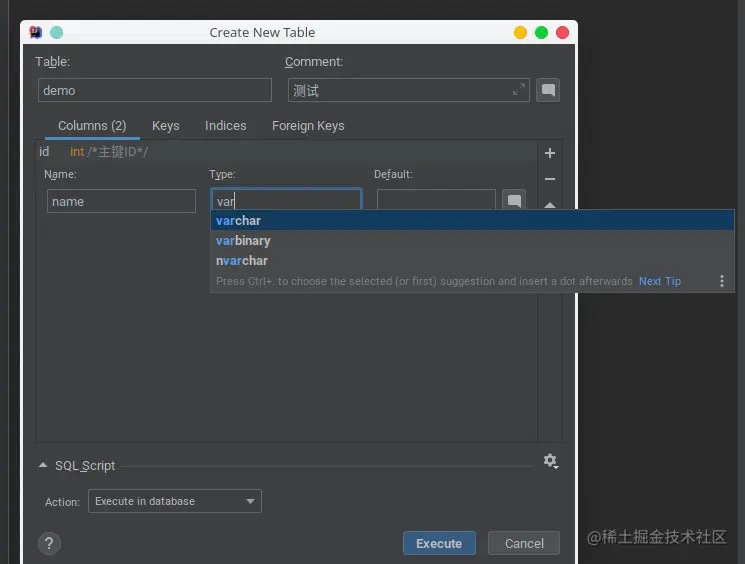Click the Next Tip link
Screen dimensions: 745x564
tap(659, 281)
